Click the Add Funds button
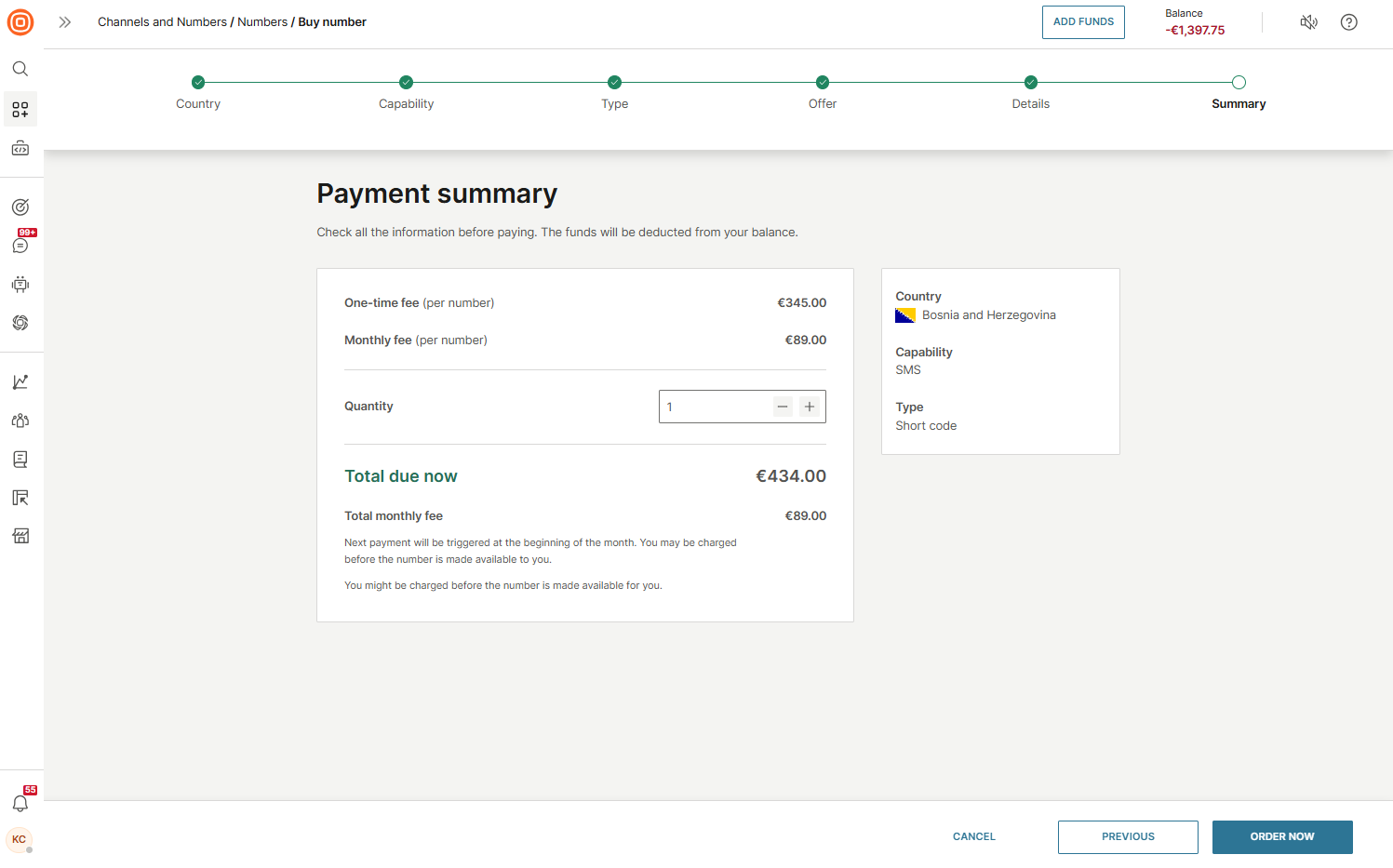The width and height of the screenshot is (1393, 868). pyautogui.click(x=1083, y=22)
